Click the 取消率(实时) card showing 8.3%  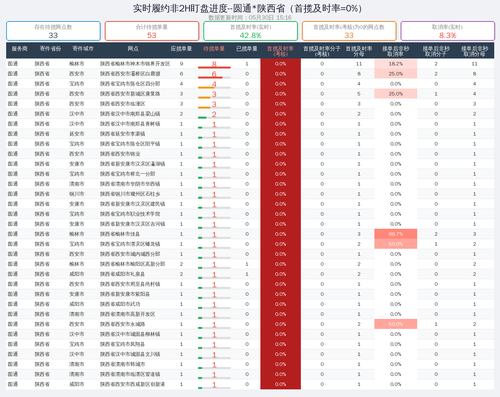(x=447, y=31)
